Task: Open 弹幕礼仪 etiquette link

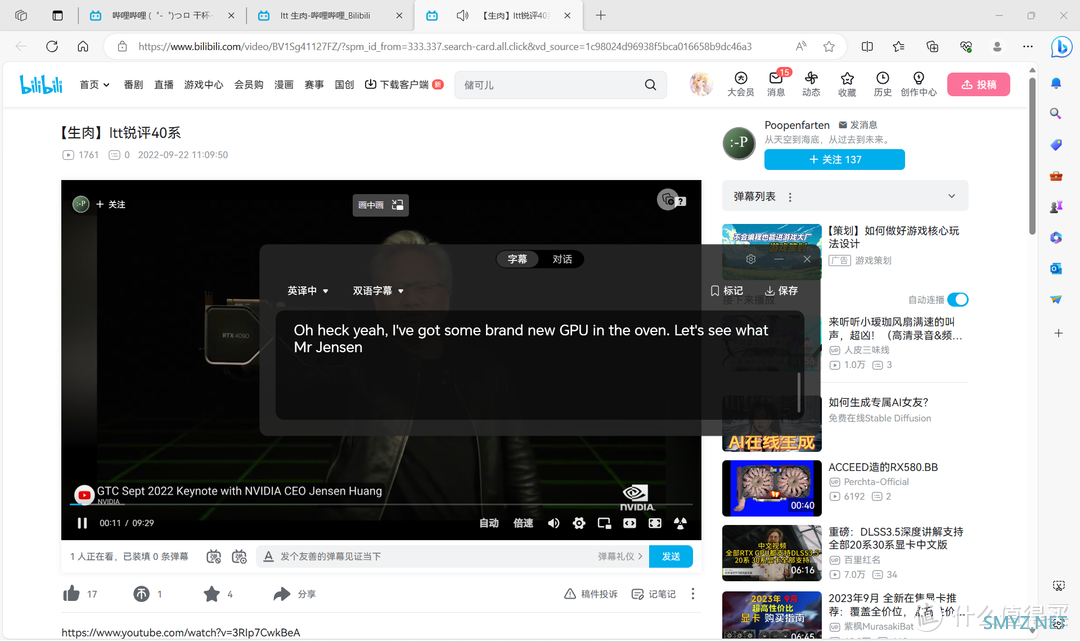Action: click(620, 557)
